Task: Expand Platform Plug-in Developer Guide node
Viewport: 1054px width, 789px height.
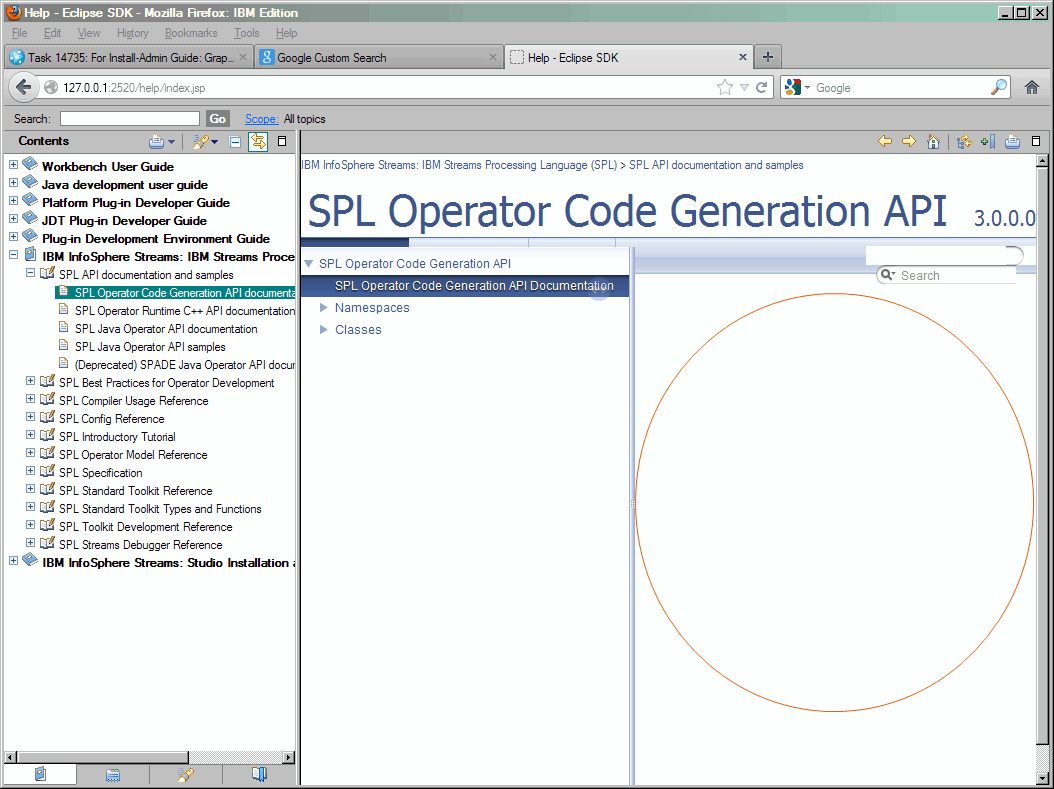Action: pyautogui.click(x=13, y=201)
